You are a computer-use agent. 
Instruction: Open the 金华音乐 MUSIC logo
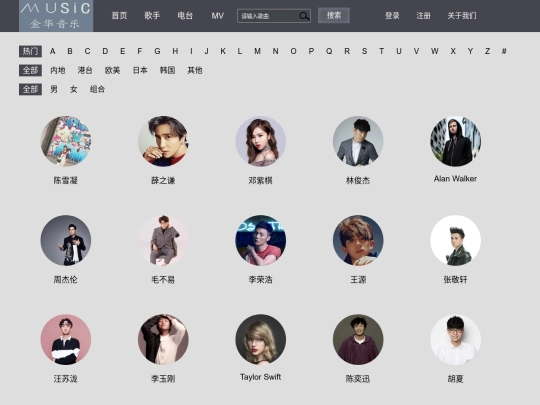(x=56, y=16)
